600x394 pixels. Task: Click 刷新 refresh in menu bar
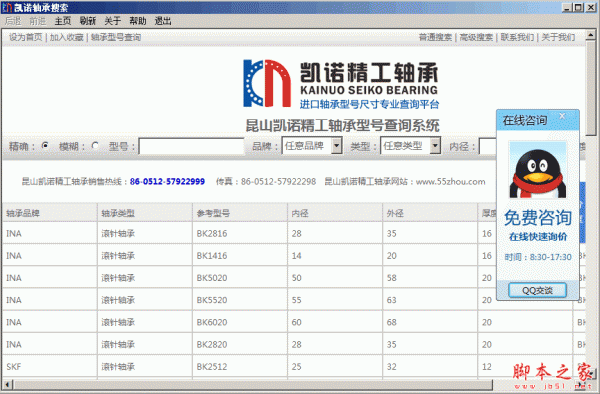[x=88, y=21]
